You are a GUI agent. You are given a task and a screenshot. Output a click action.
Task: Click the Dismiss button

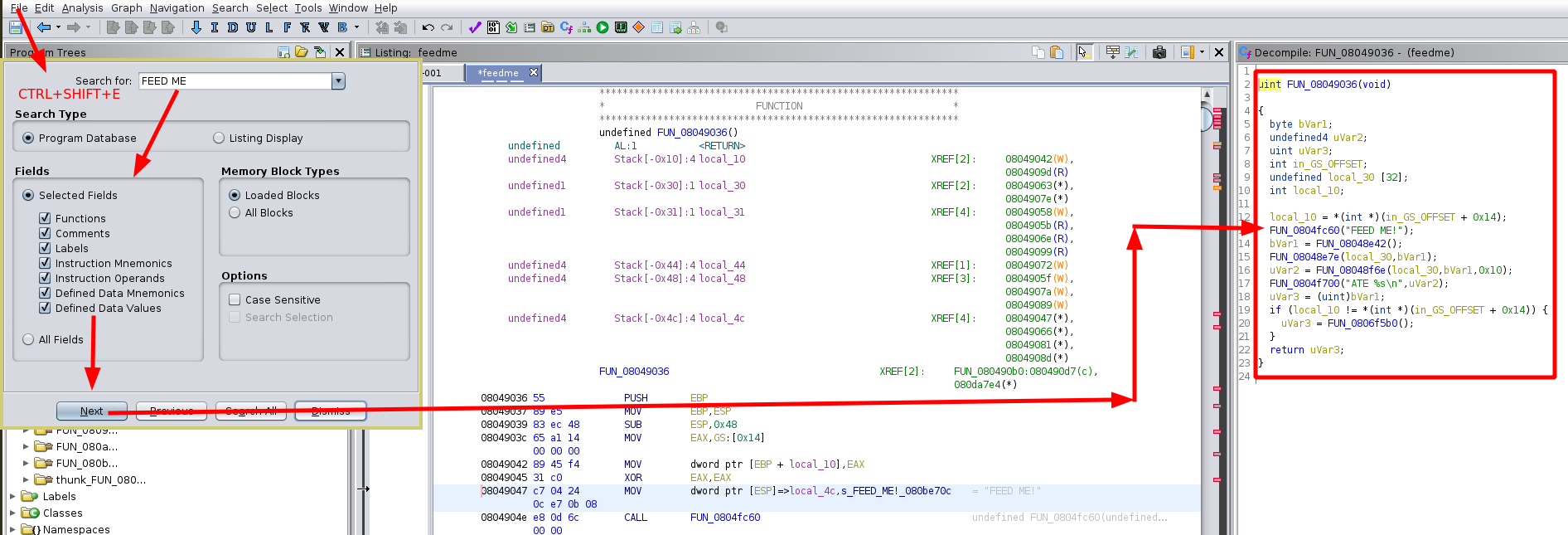(331, 411)
